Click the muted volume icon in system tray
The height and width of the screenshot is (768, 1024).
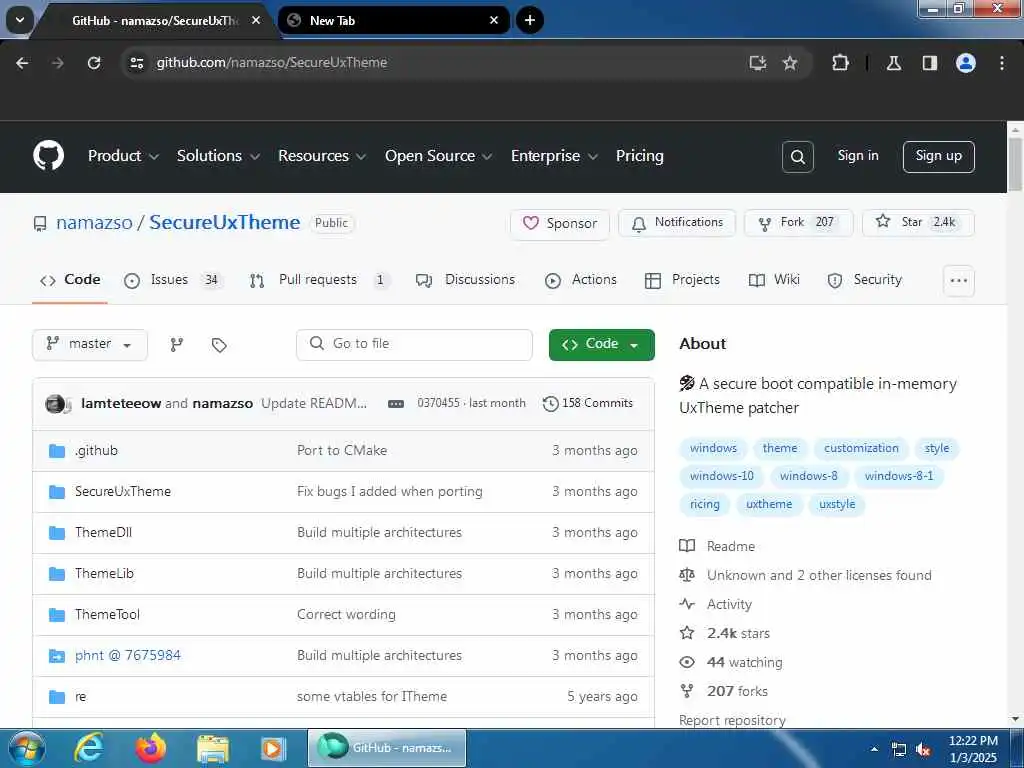click(923, 750)
